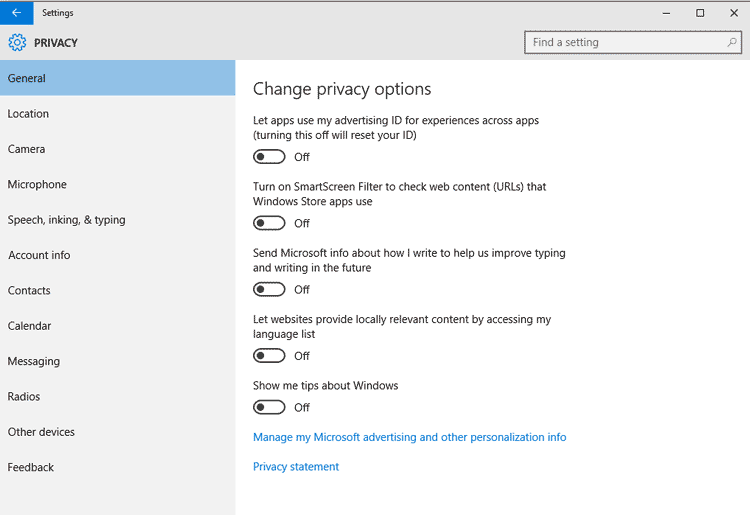Viewport: 750px width, 515px height.
Task: Select Account info in the sidebar
Action: coord(118,255)
